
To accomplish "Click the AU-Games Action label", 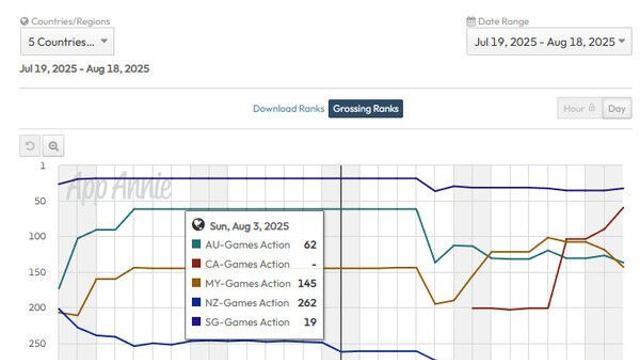I will tap(247, 245).
